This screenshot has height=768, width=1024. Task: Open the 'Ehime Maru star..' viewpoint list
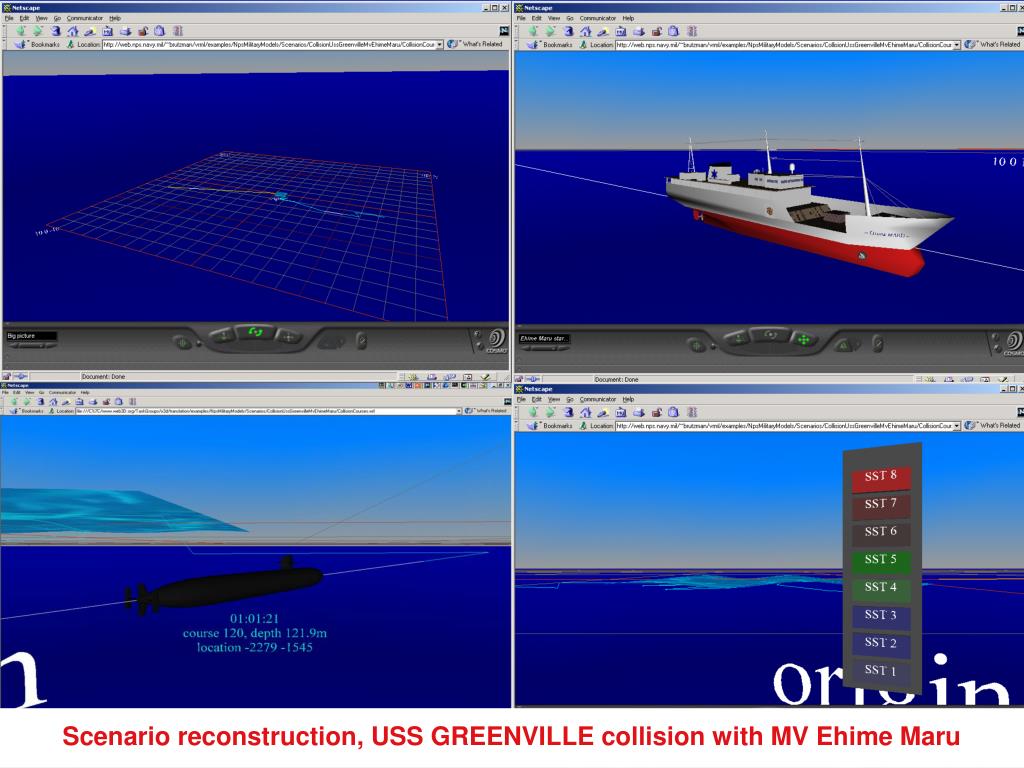(x=544, y=338)
